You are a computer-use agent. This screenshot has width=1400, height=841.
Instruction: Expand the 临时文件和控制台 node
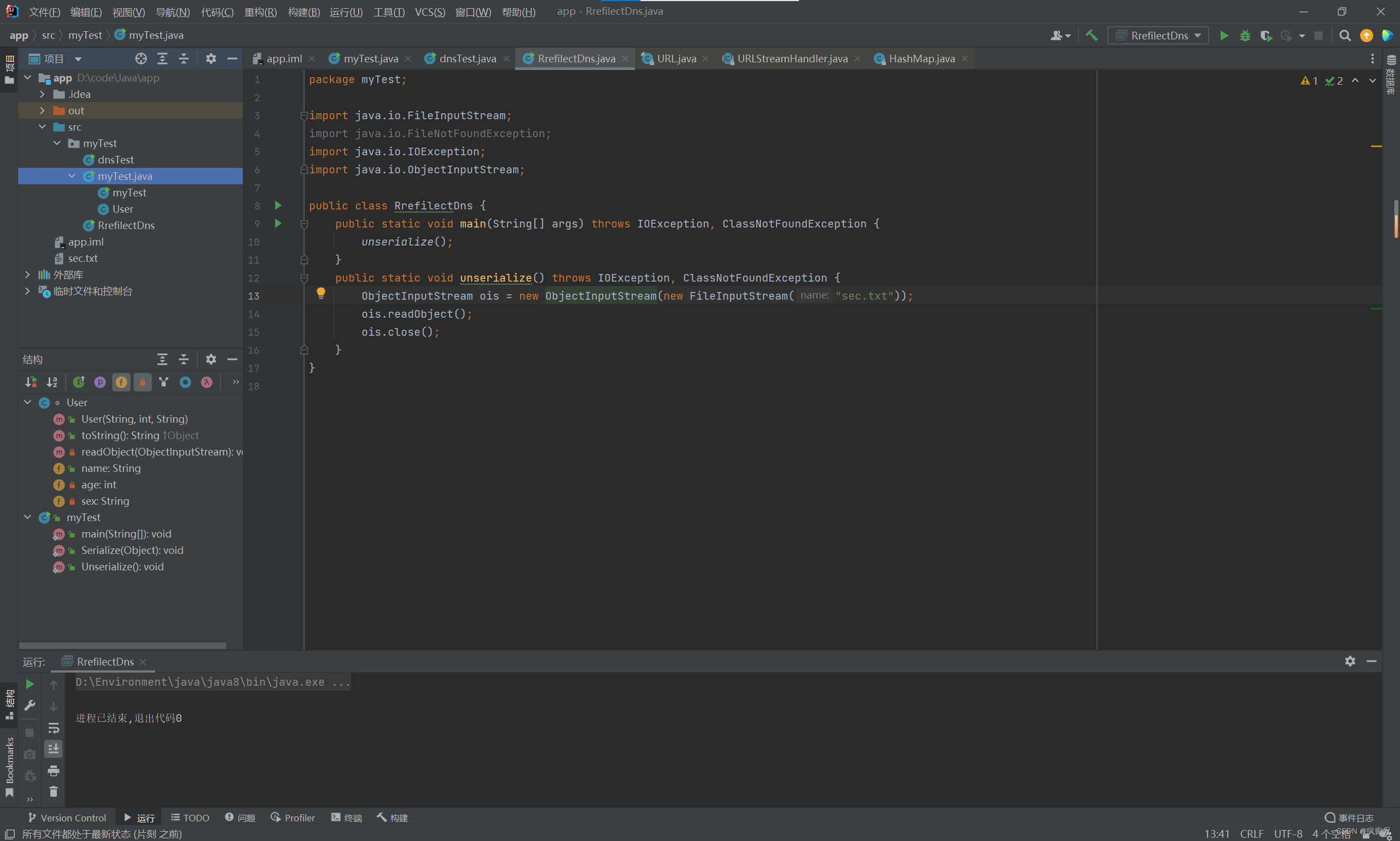point(27,291)
